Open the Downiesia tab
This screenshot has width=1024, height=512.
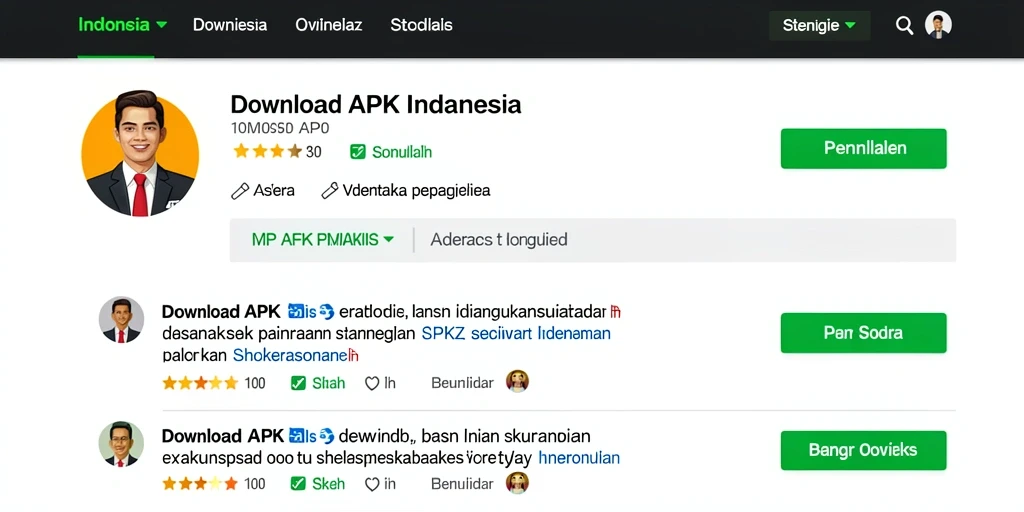[x=230, y=25]
